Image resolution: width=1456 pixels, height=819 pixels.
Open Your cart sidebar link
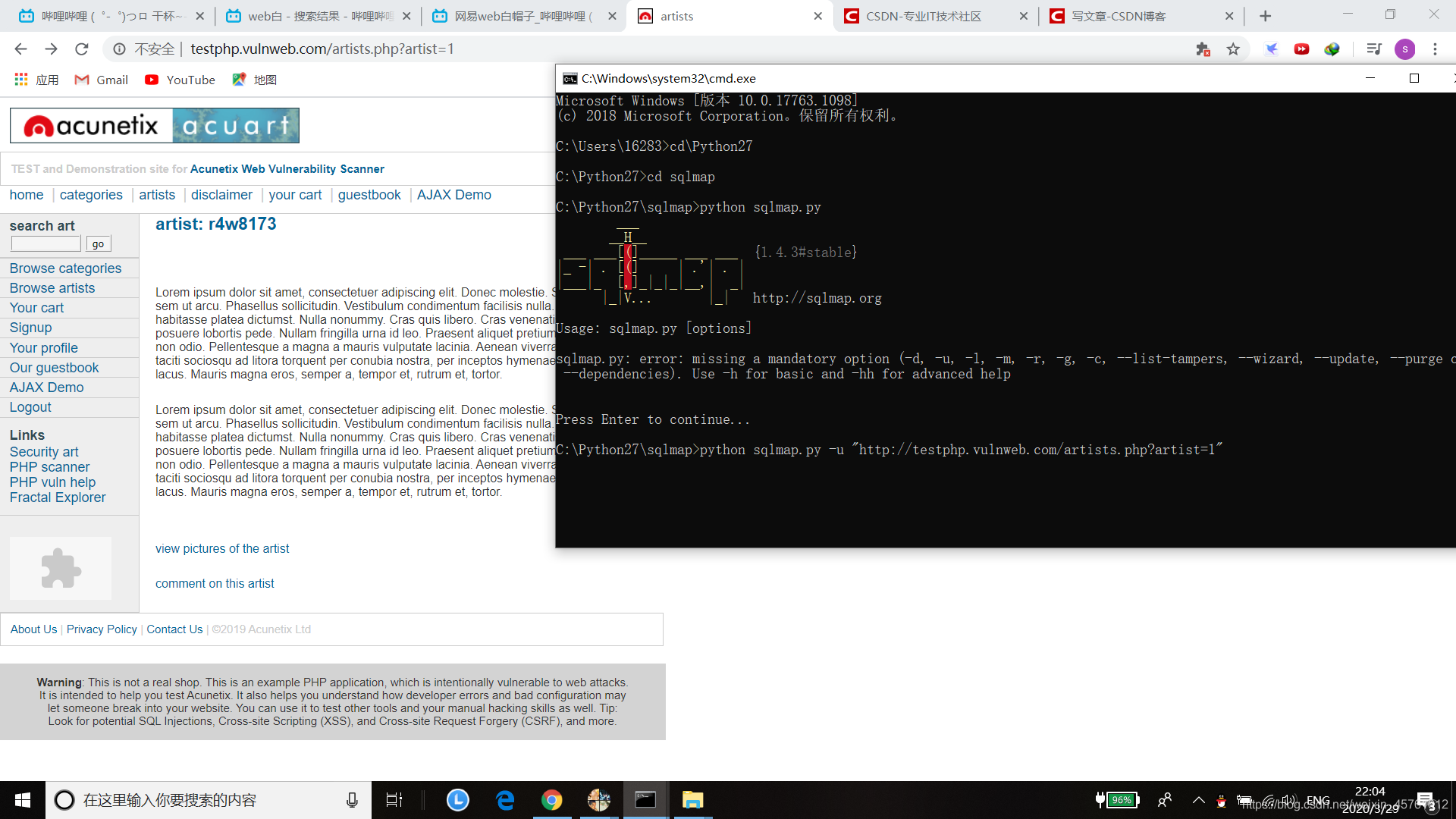pos(36,308)
